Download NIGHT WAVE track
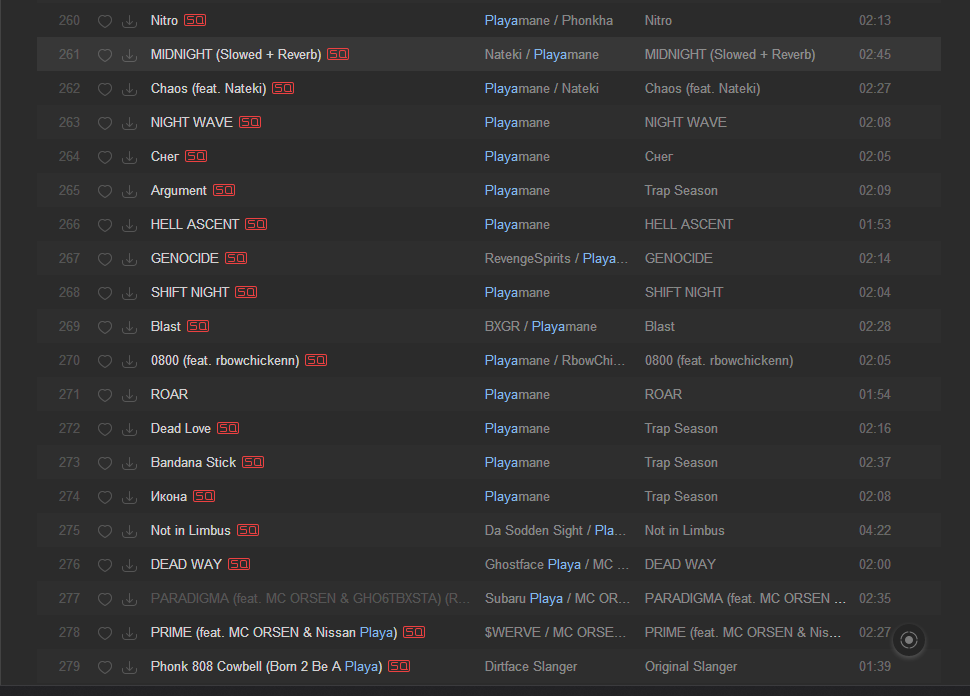This screenshot has height=696, width=970. [129, 123]
